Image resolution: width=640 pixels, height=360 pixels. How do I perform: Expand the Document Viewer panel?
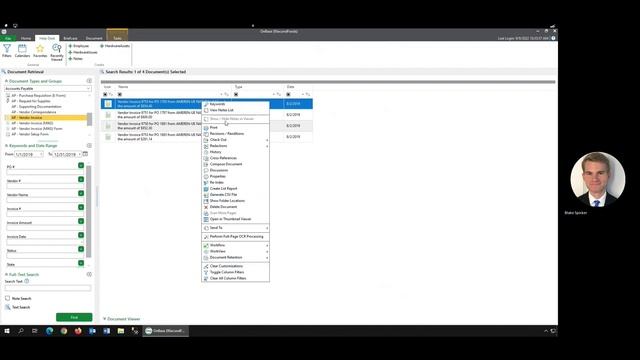104,319
